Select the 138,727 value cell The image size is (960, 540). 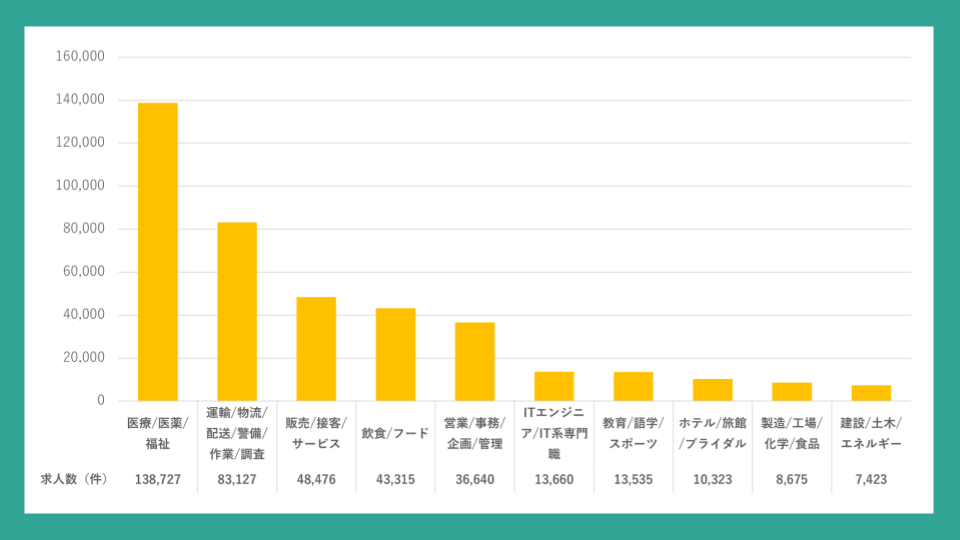coord(157,480)
